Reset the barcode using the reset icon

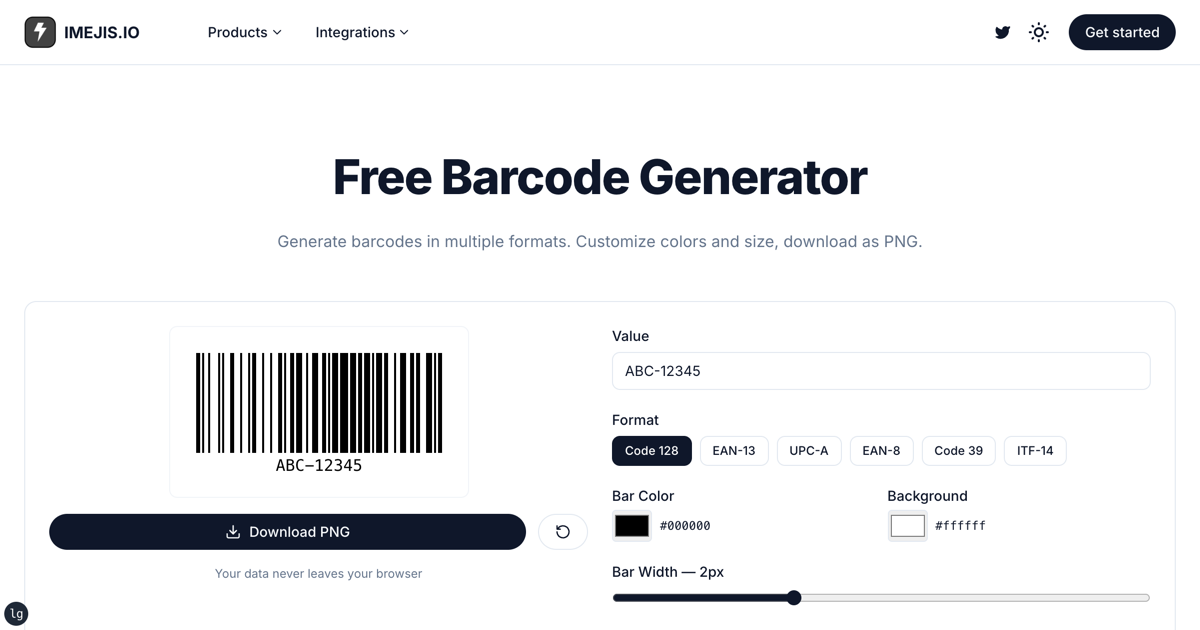click(563, 531)
